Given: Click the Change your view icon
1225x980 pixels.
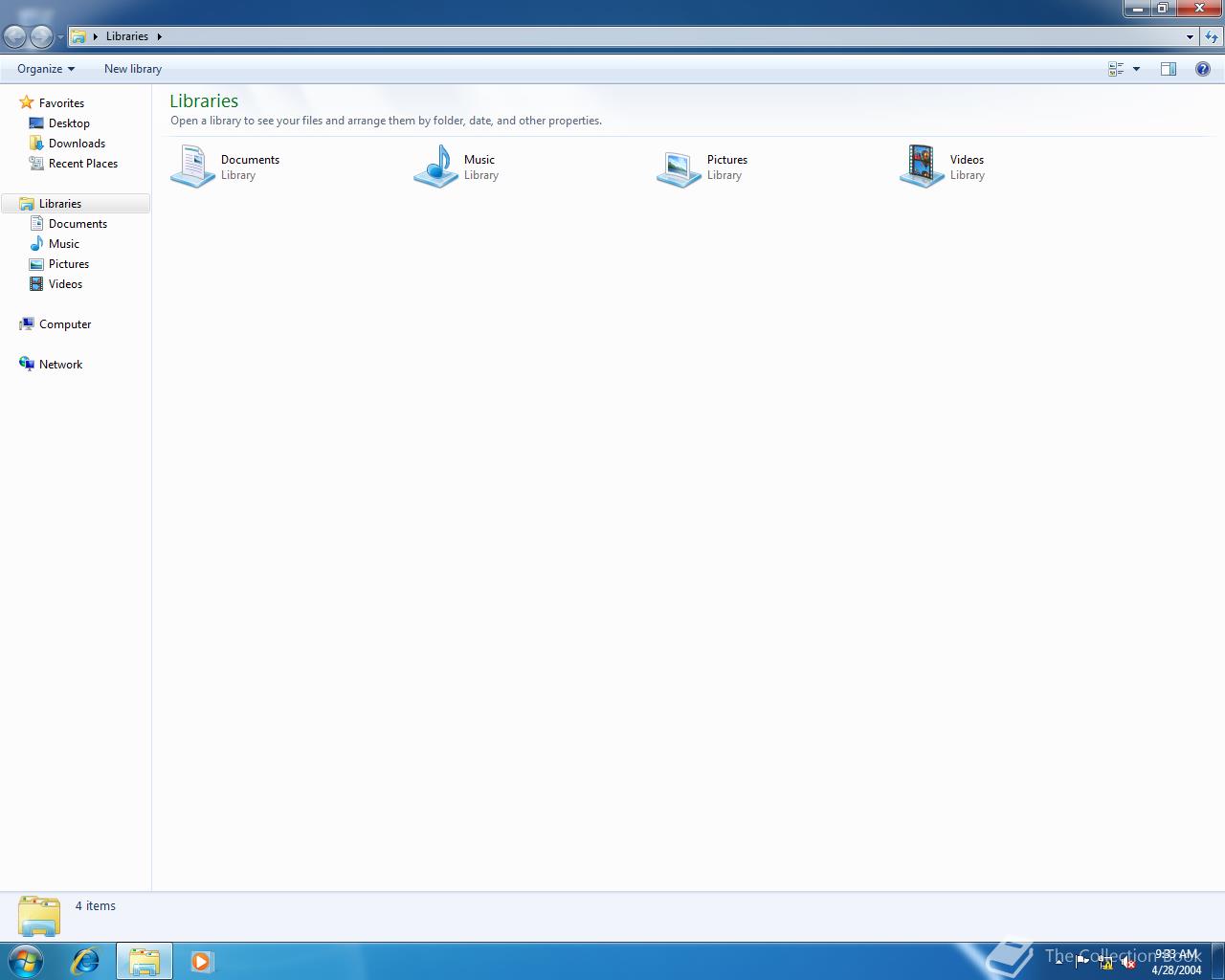Looking at the screenshot, I should [x=1116, y=69].
